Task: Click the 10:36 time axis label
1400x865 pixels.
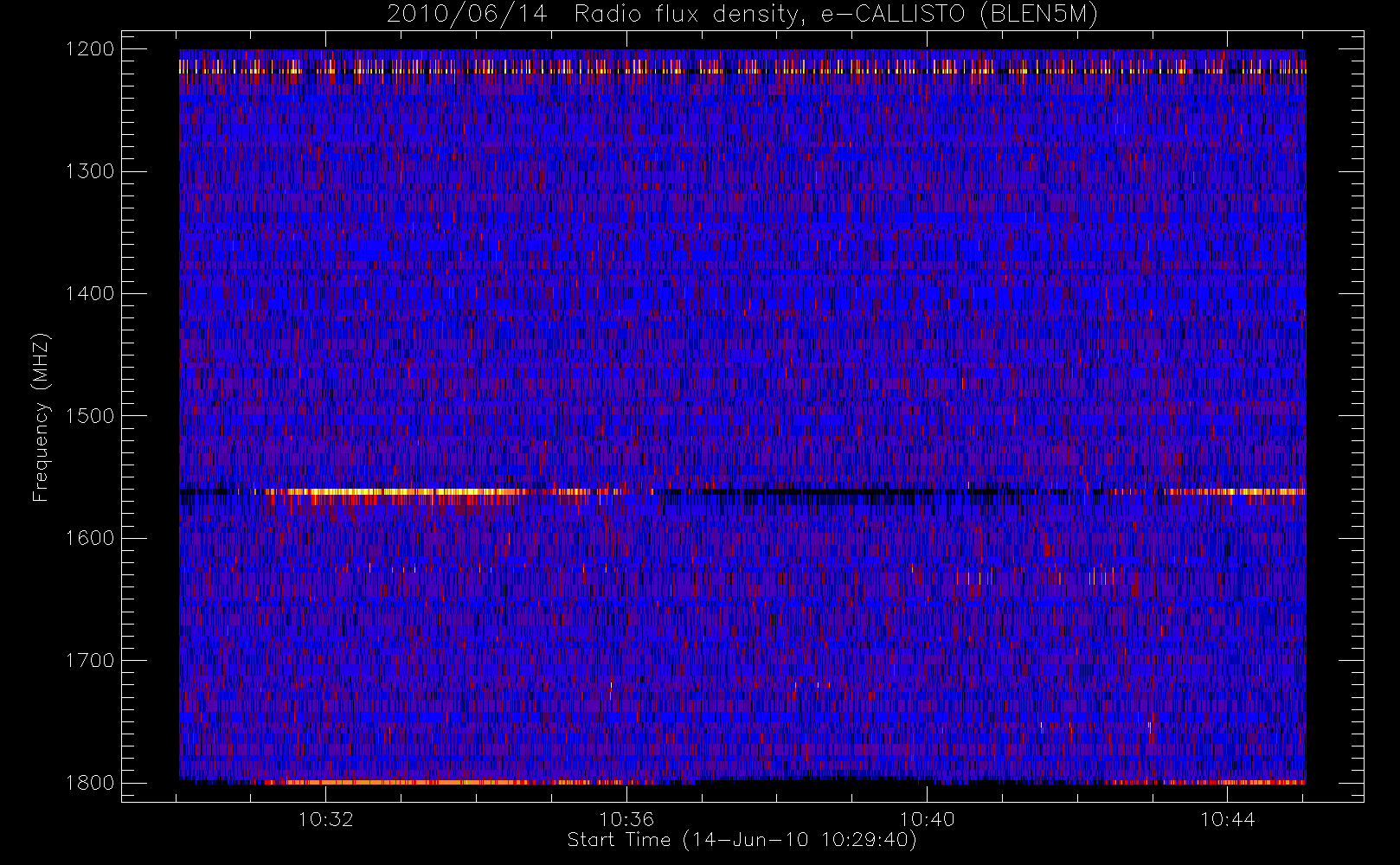Action: pyautogui.click(x=626, y=819)
